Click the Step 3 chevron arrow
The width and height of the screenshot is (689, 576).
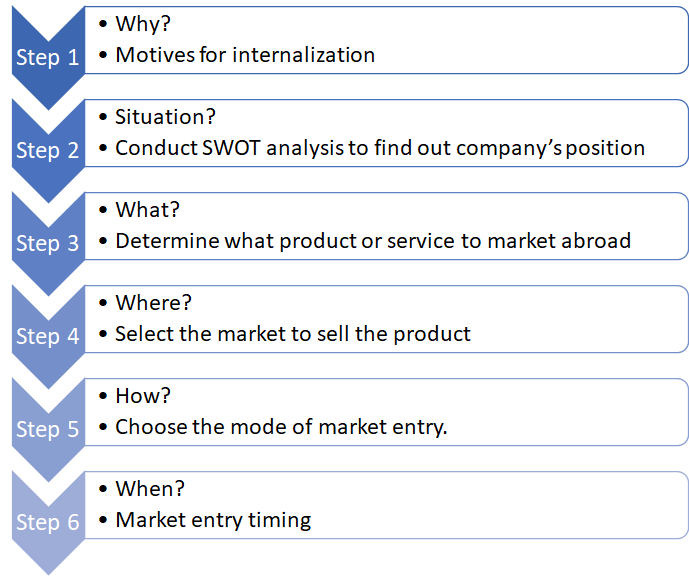(47, 243)
